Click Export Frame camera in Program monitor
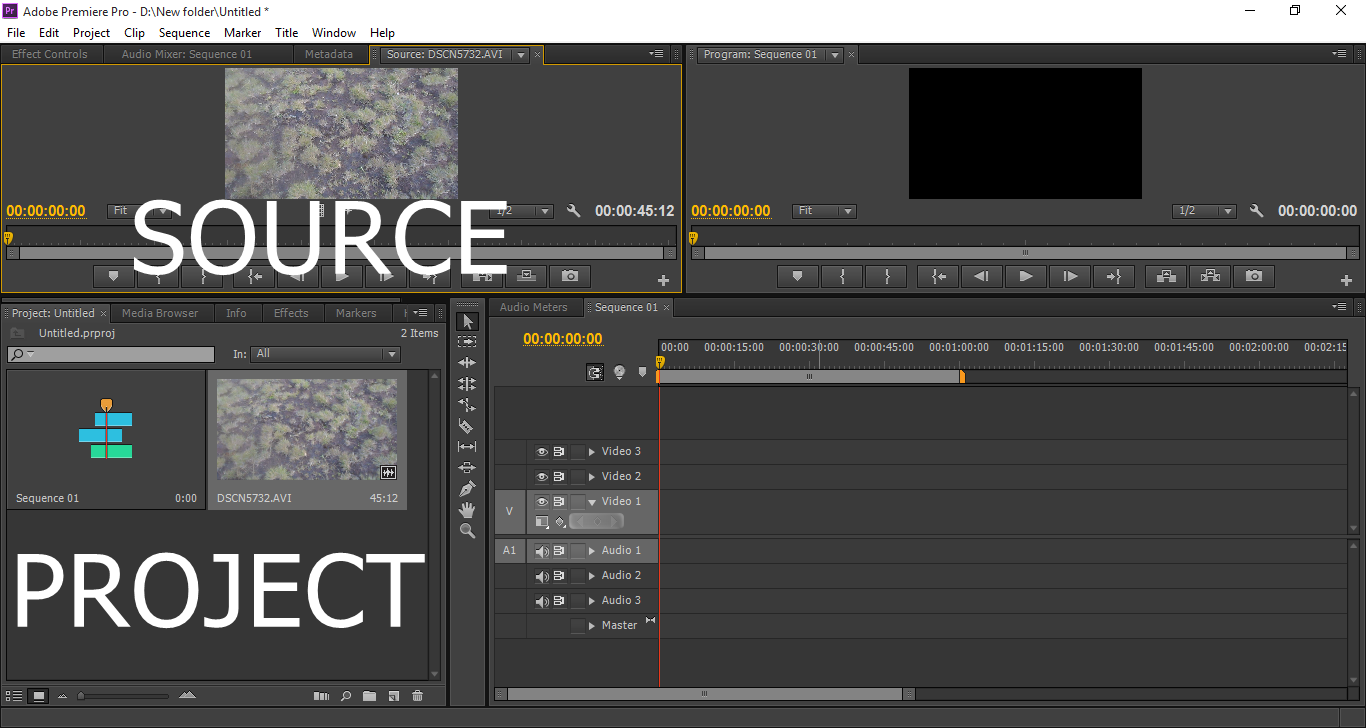 click(x=1254, y=276)
